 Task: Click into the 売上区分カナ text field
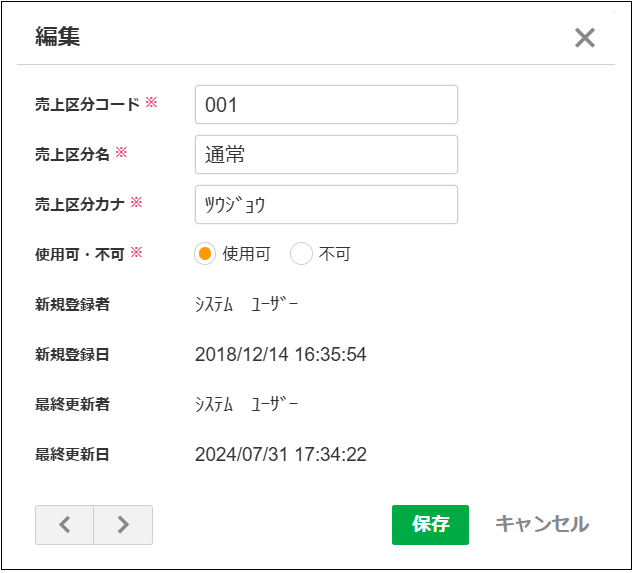tap(326, 204)
